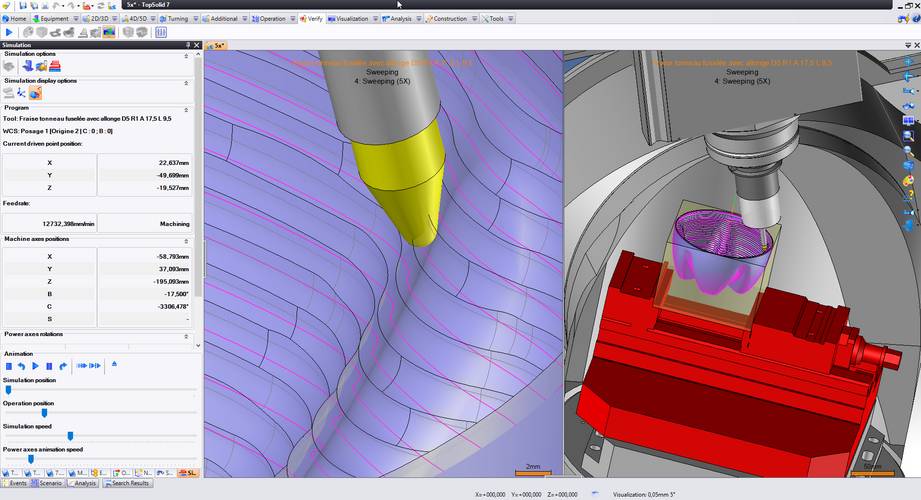This screenshot has height=500, width=921.
Task: Collapse the Simulation options section
Action: [x=186, y=54]
